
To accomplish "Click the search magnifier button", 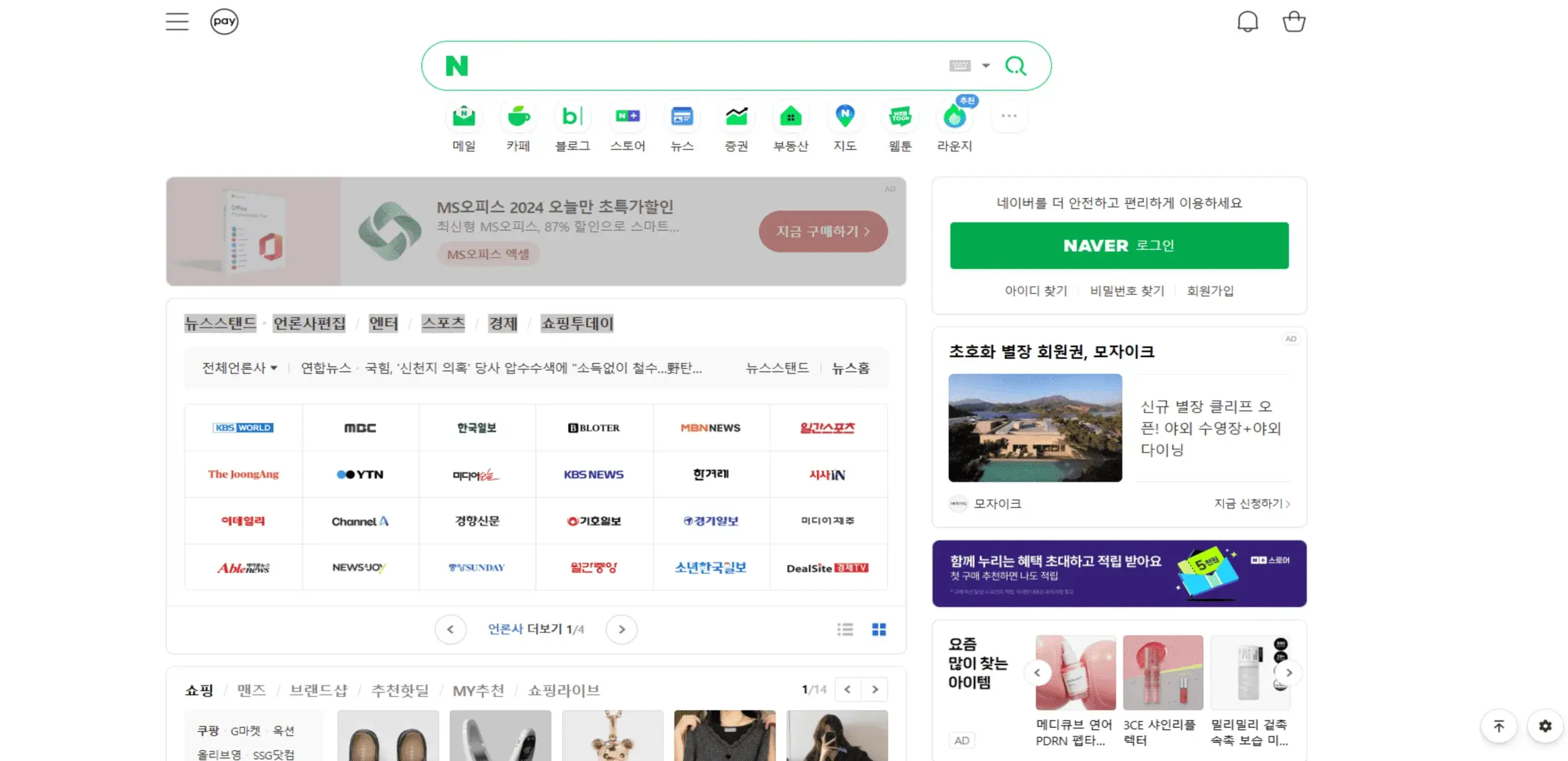I will tap(1016, 66).
